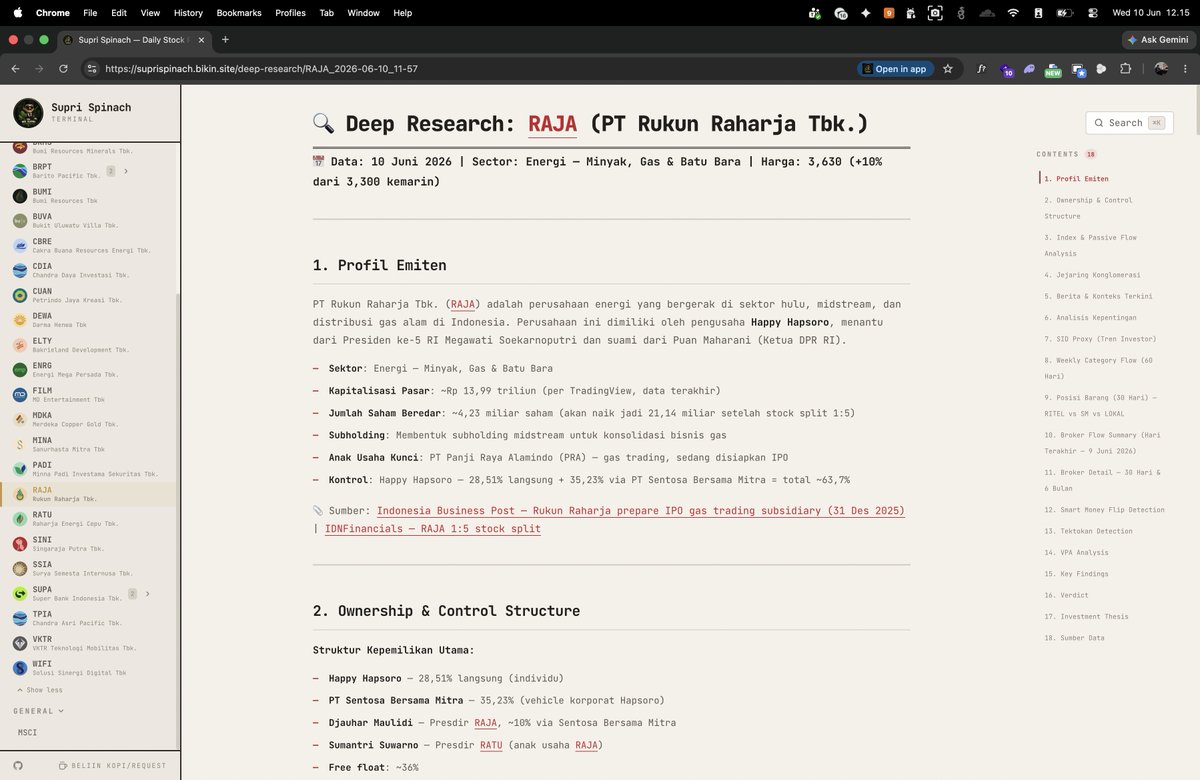The height and width of the screenshot is (780, 1200).
Task: Go back with browser back arrow
Action: [x=15, y=69]
